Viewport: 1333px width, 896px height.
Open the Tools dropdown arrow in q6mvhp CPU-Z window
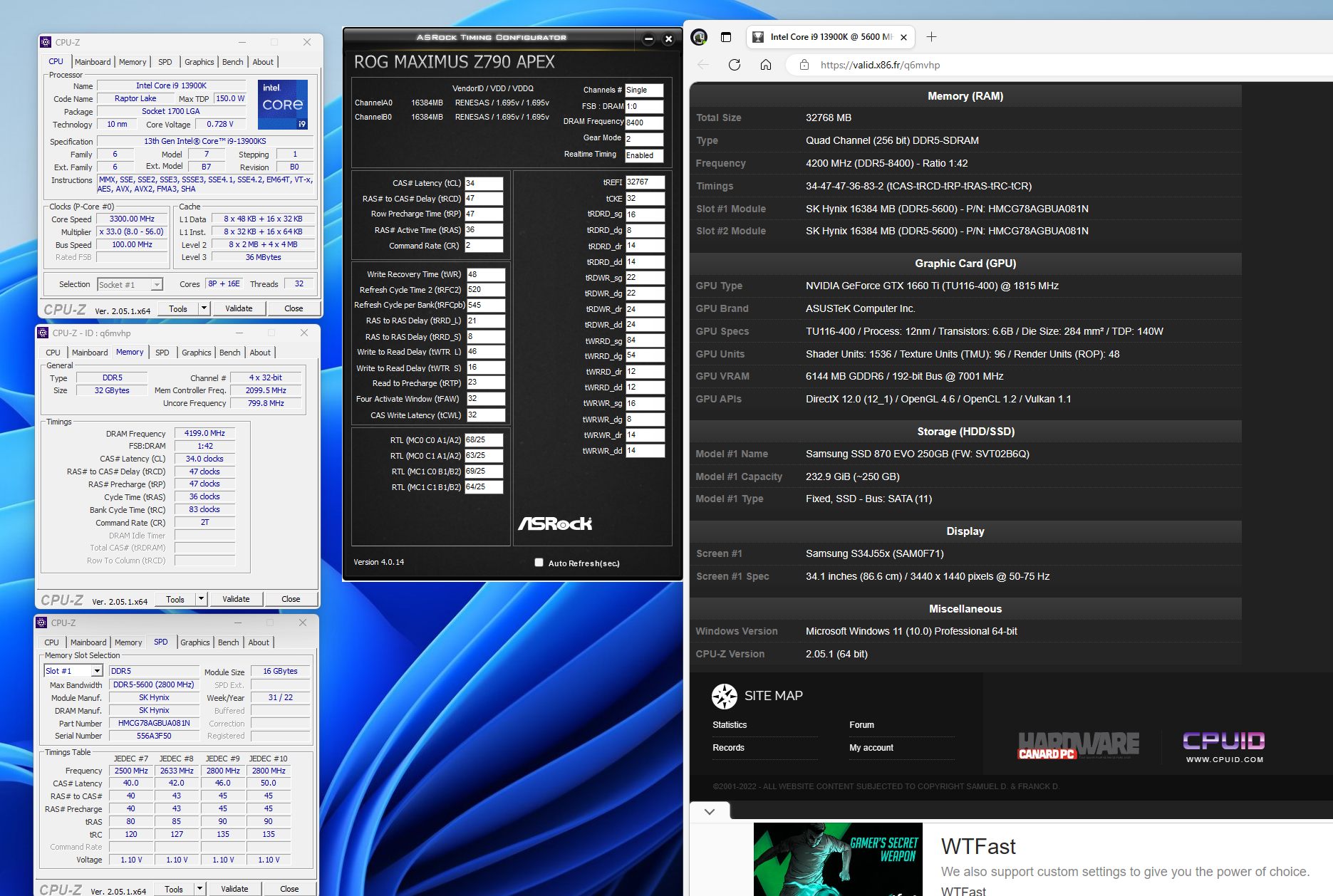(x=201, y=599)
